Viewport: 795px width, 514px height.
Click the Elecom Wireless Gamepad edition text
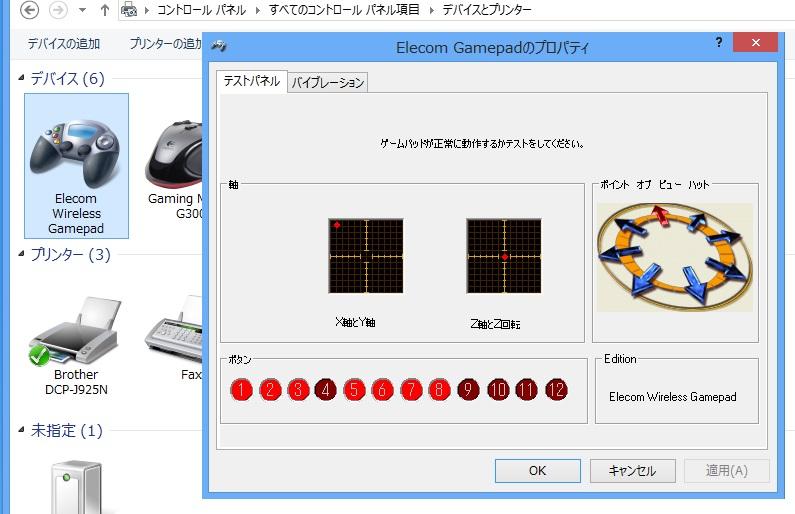673,397
